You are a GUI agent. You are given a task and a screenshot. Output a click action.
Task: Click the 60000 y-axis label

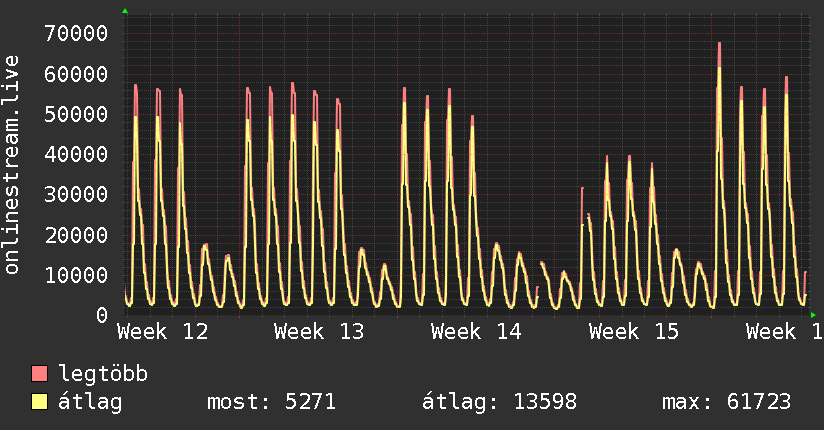click(76, 74)
